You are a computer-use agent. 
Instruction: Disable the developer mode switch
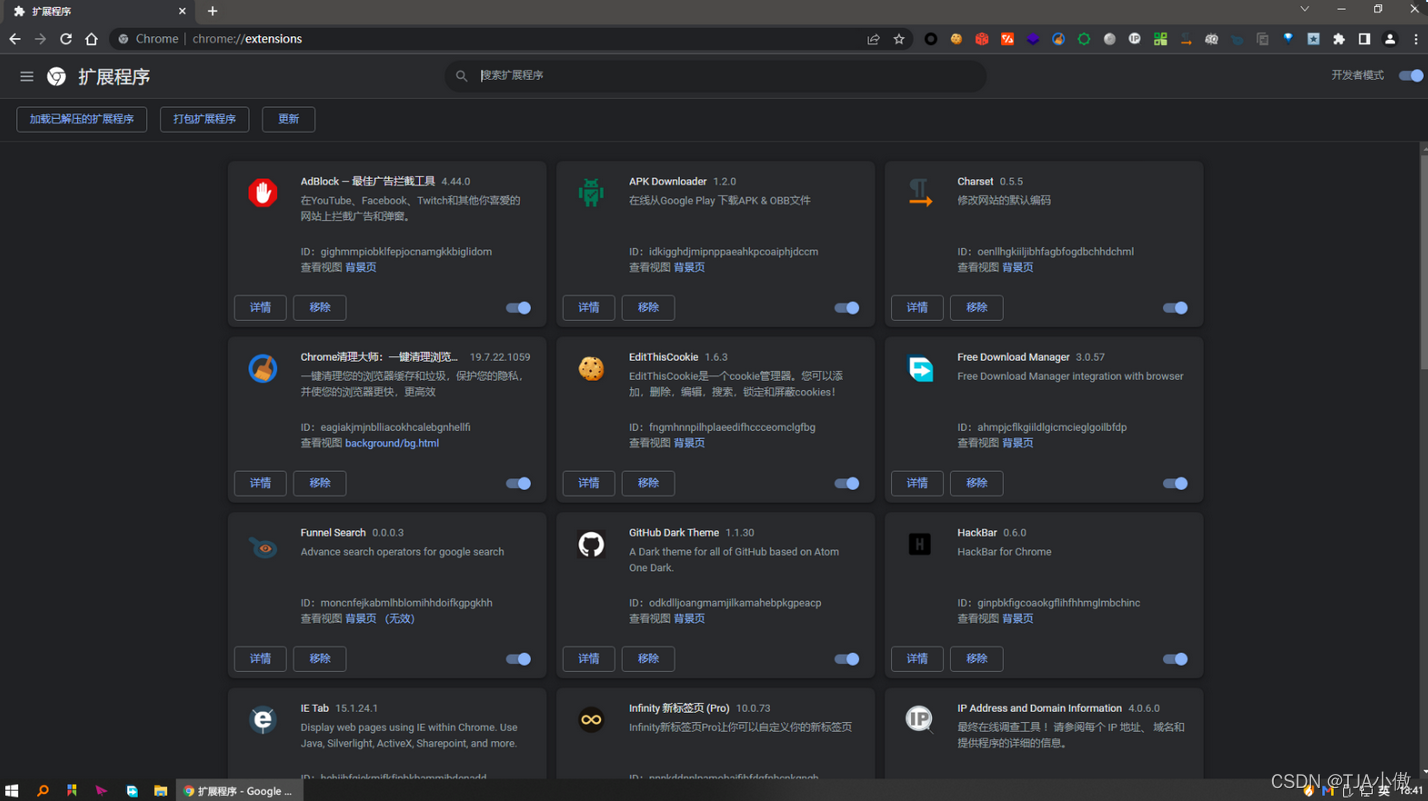click(1410, 76)
